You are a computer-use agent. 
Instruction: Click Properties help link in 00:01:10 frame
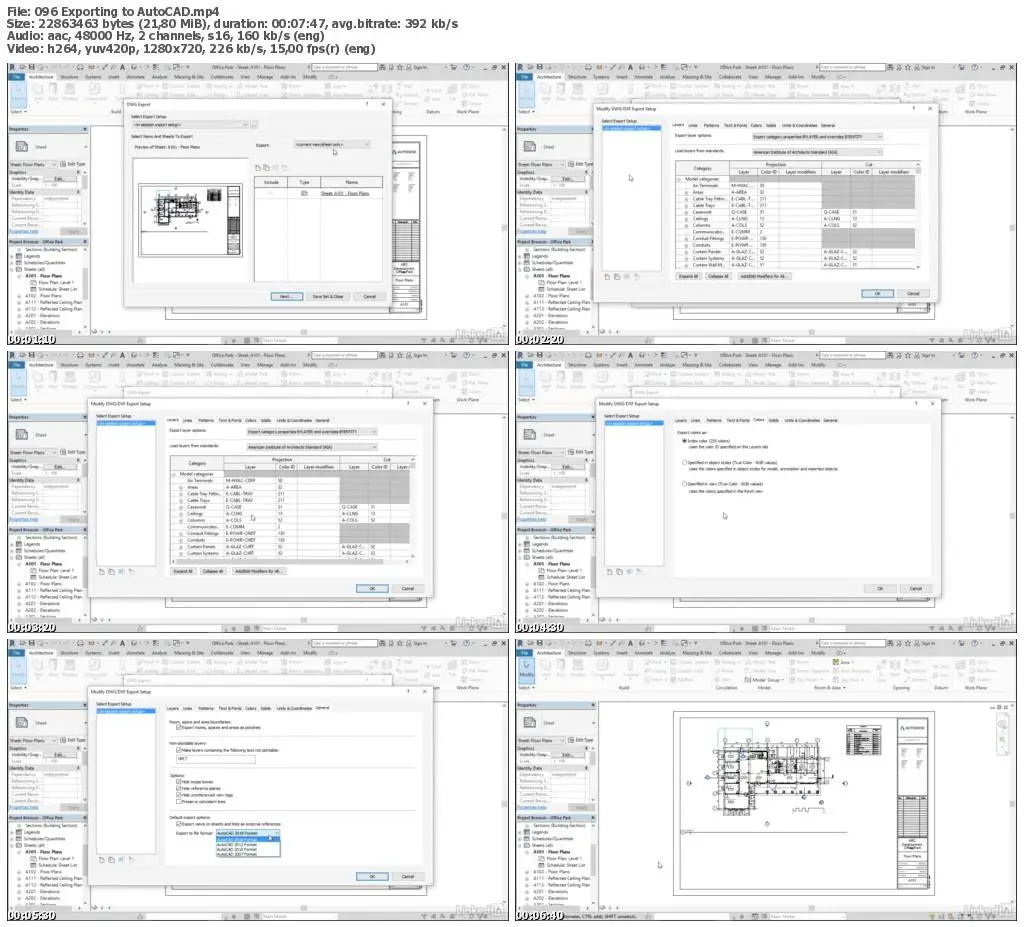24,231
